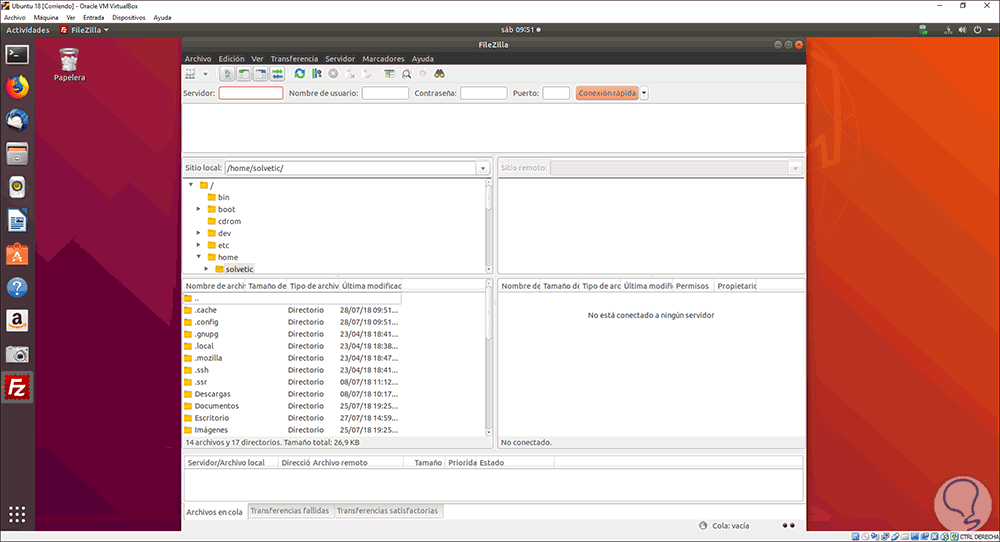Open FileZilla's Archivo menu
The image size is (1000, 542).
(198, 59)
